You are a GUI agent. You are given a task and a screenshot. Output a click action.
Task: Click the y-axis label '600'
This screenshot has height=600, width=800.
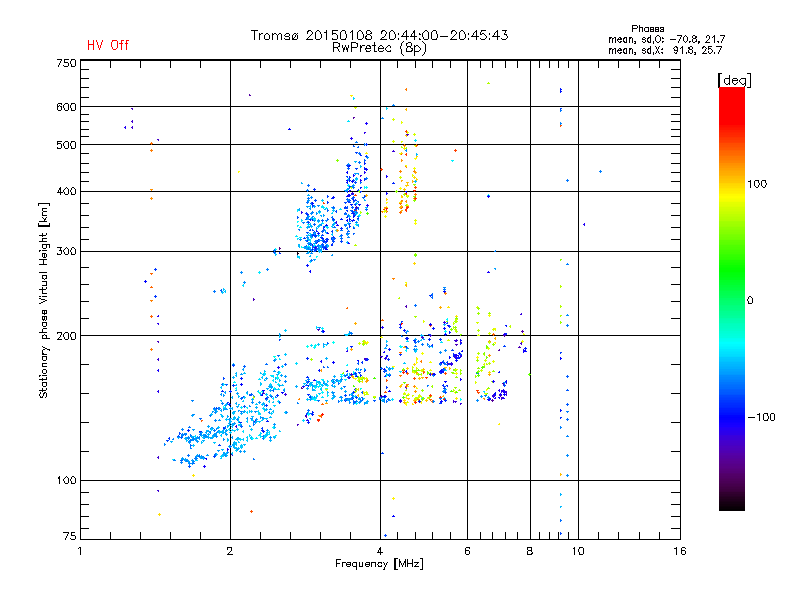tap(66, 107)
